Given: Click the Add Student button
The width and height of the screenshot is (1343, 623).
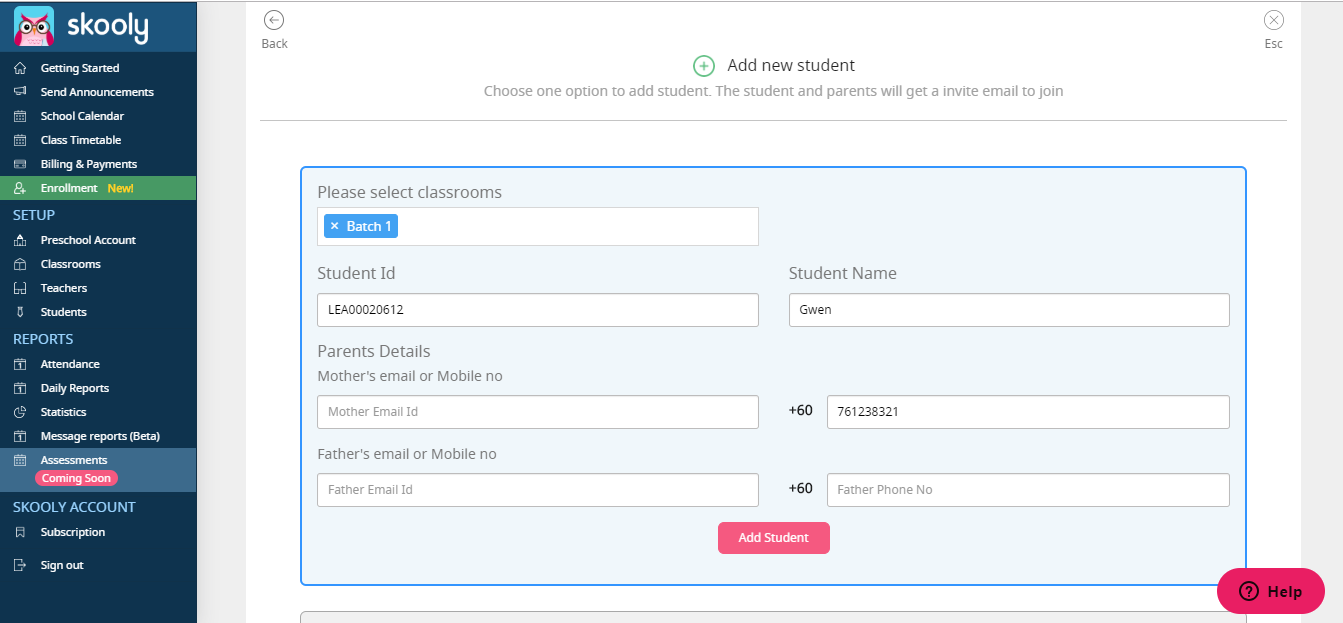Looking at the screenshot, I should pyautogui.click(x=773, y=538).
